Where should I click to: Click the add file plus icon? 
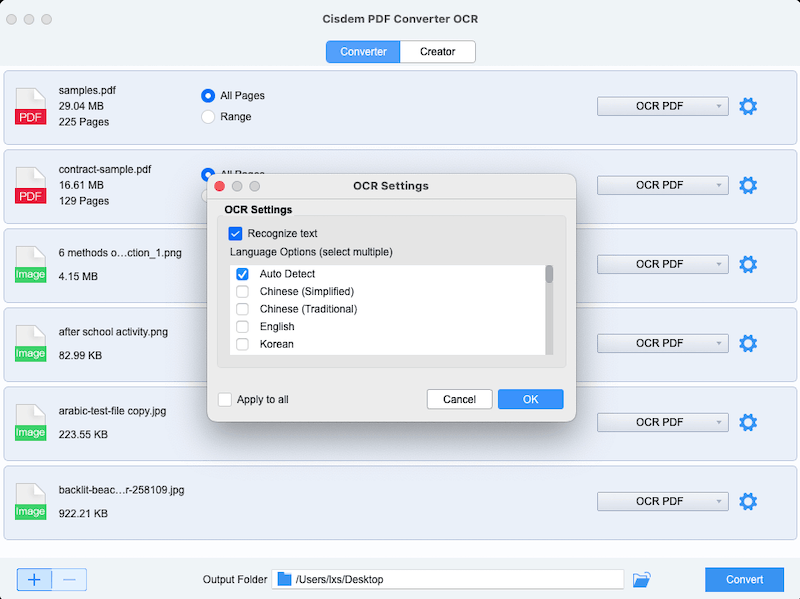click(34, 580)
